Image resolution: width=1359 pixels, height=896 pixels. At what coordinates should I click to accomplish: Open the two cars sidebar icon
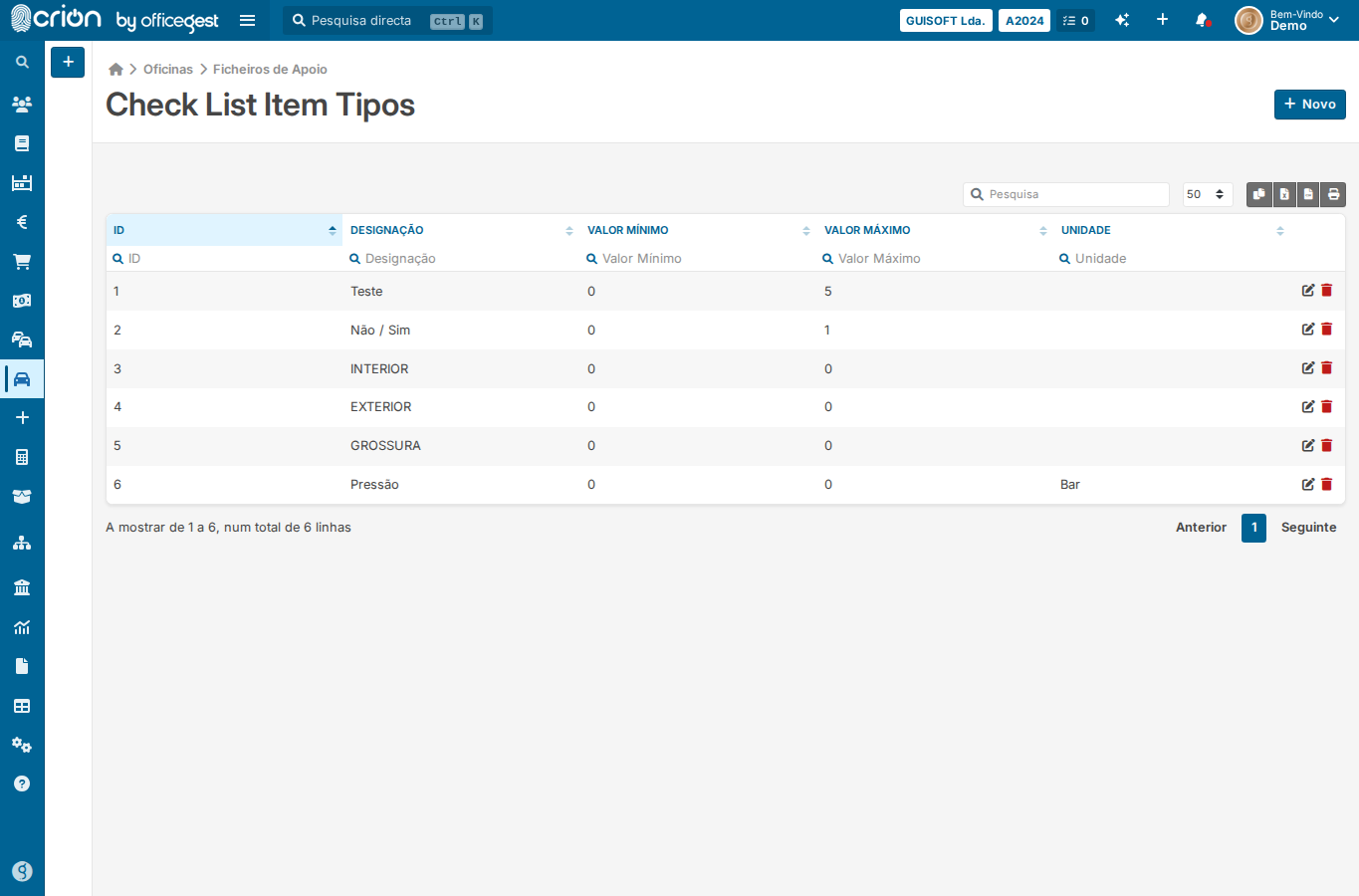point(22,339)
